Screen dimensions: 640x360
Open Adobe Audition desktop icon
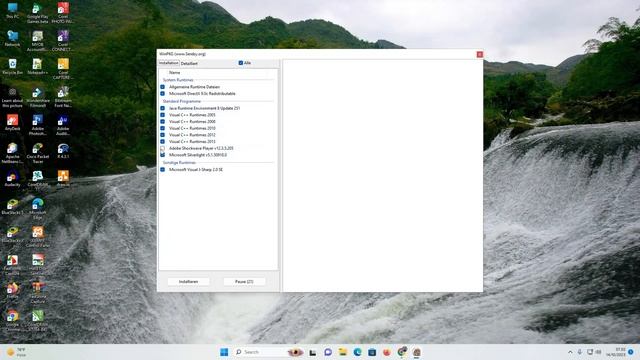63,125
